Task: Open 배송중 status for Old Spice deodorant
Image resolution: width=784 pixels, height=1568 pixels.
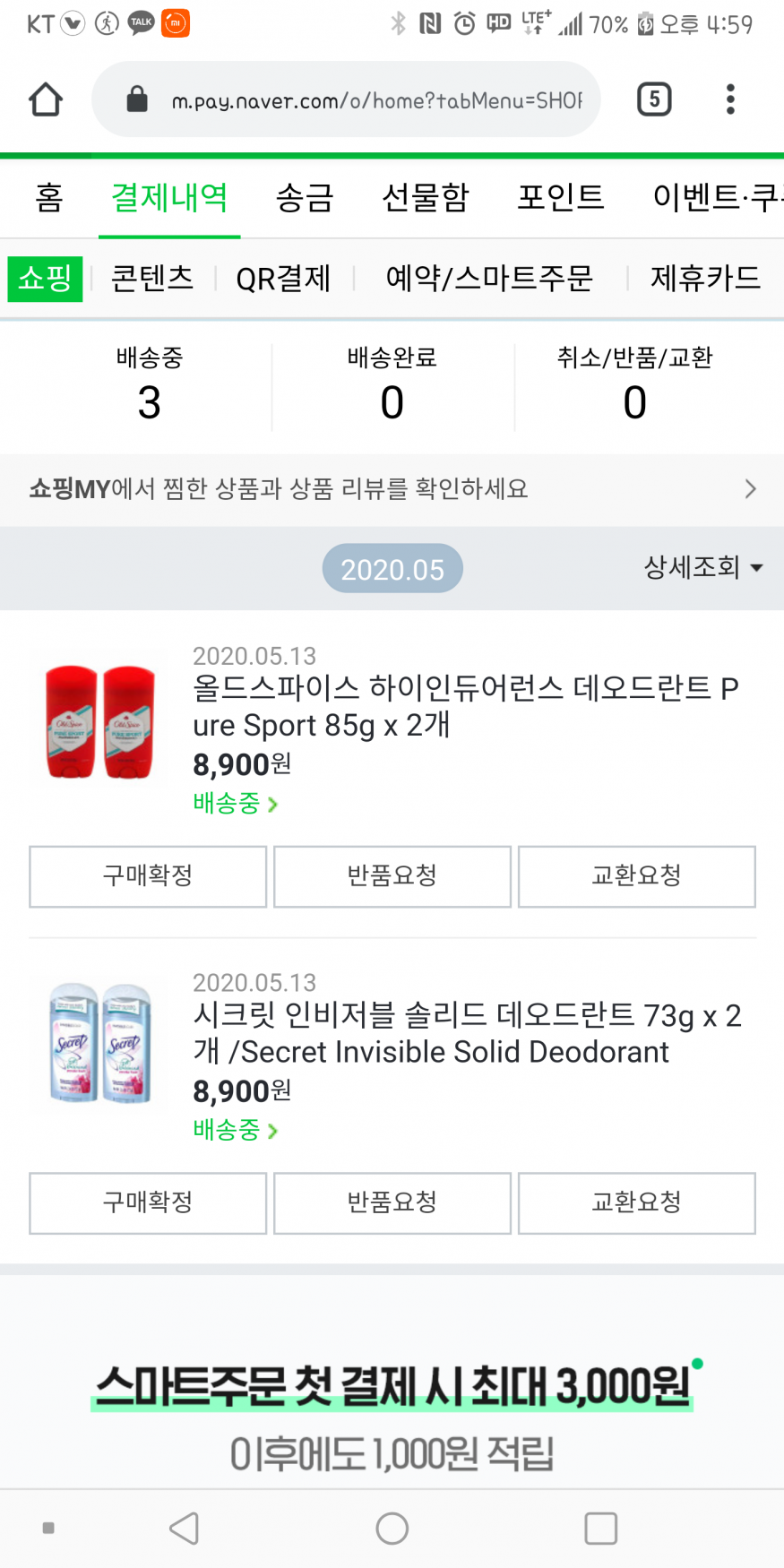Action: point(235,804)
